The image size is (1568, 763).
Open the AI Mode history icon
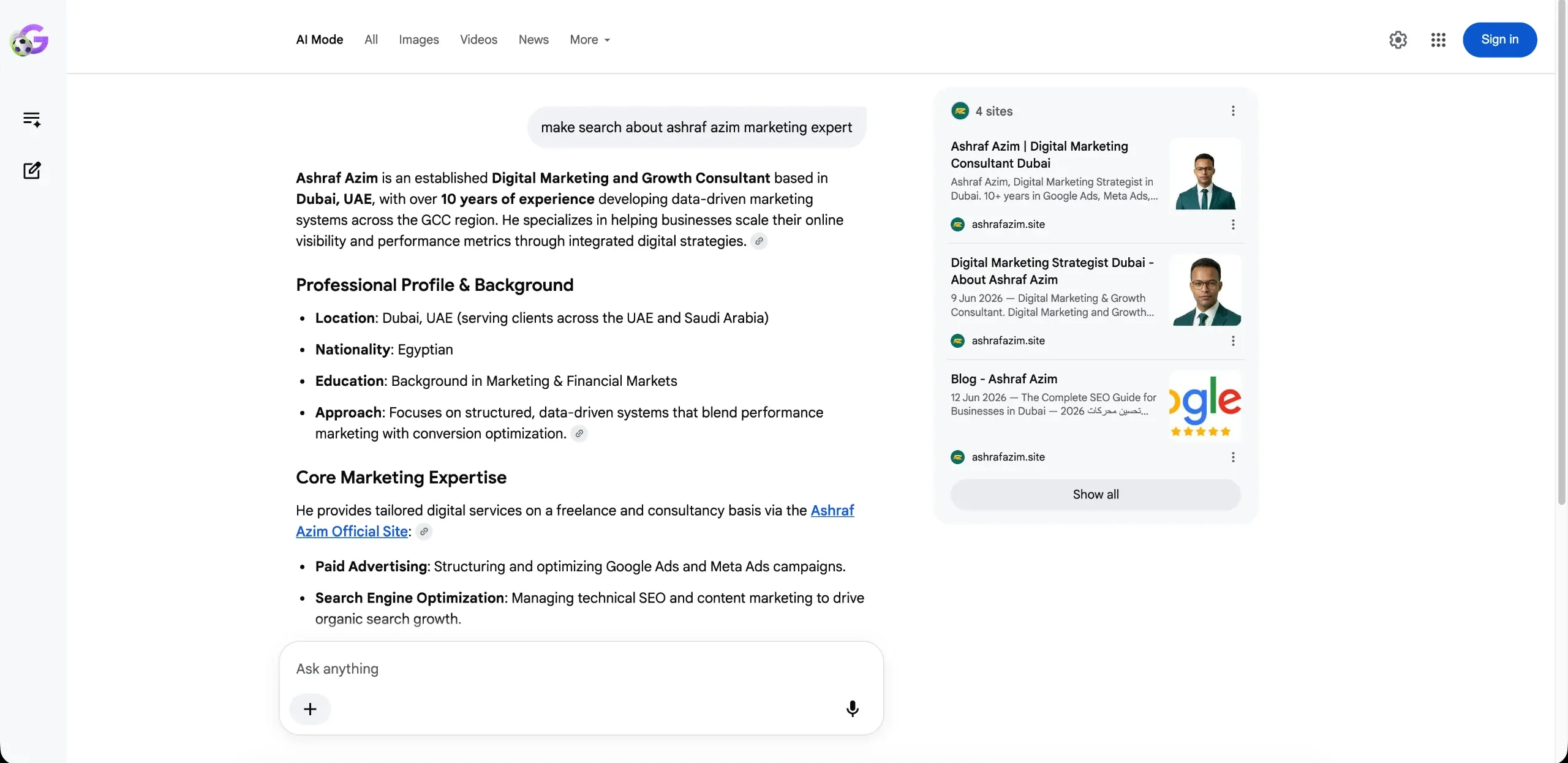(x=32, y=119)
